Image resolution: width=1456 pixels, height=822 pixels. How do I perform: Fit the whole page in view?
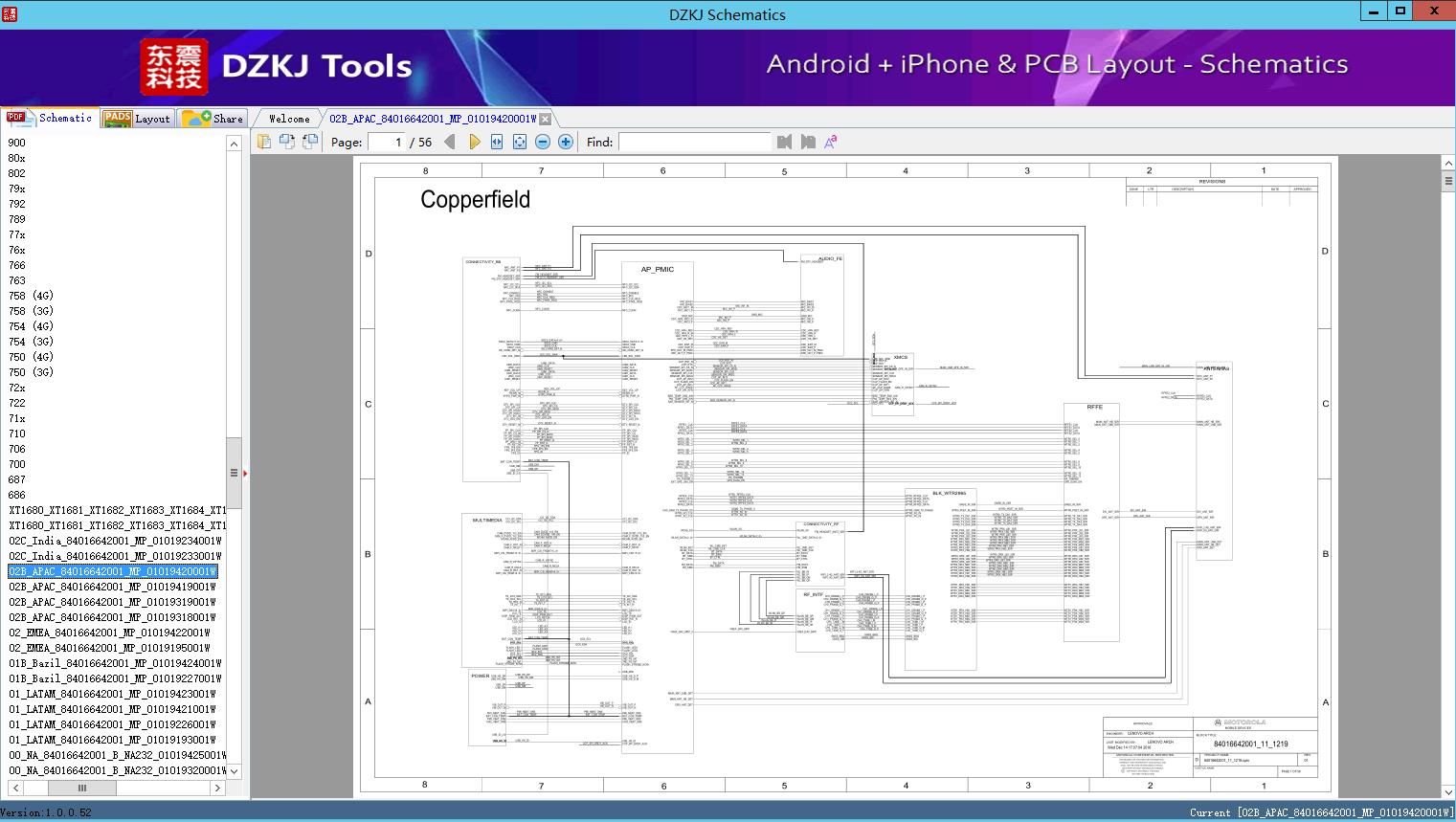click(520, 142)
